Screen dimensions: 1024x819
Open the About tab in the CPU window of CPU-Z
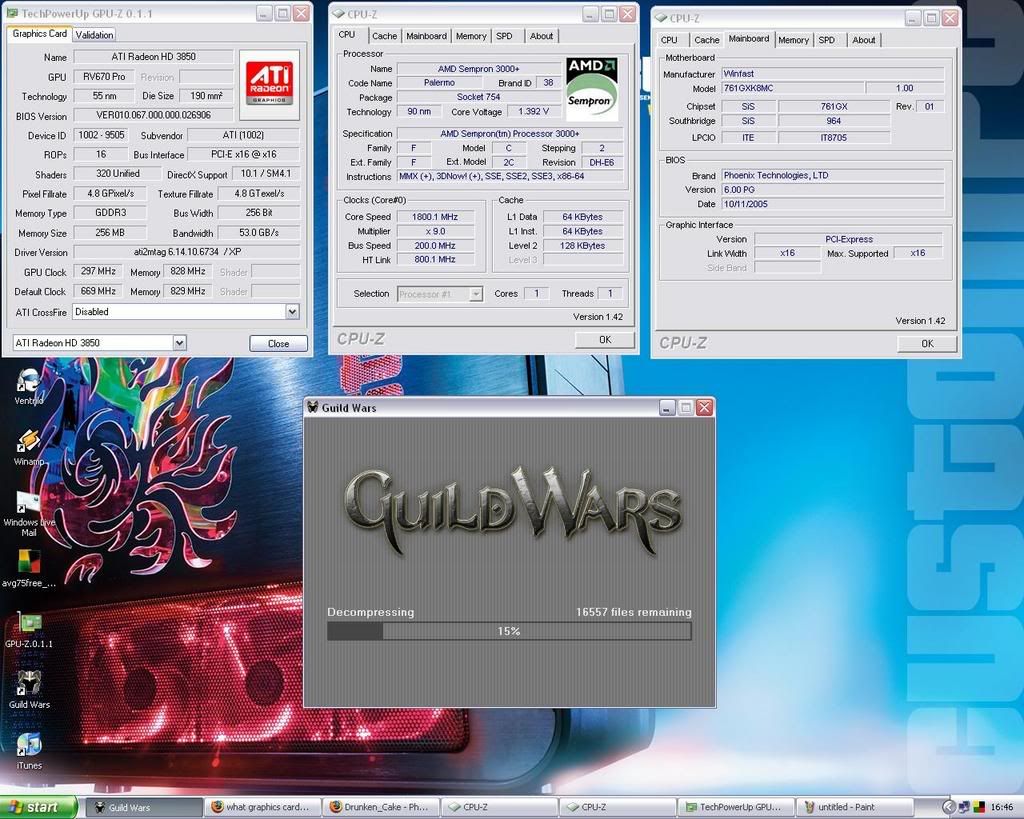[541, 36]
